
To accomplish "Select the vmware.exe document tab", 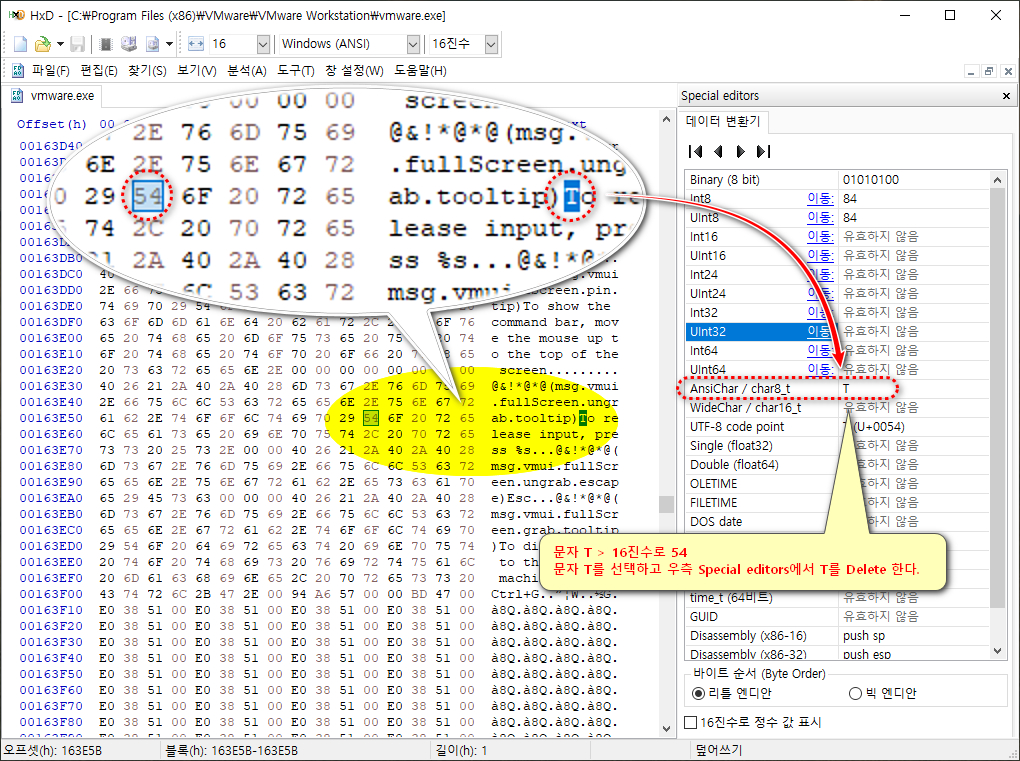I will click(x=53, y=96).
